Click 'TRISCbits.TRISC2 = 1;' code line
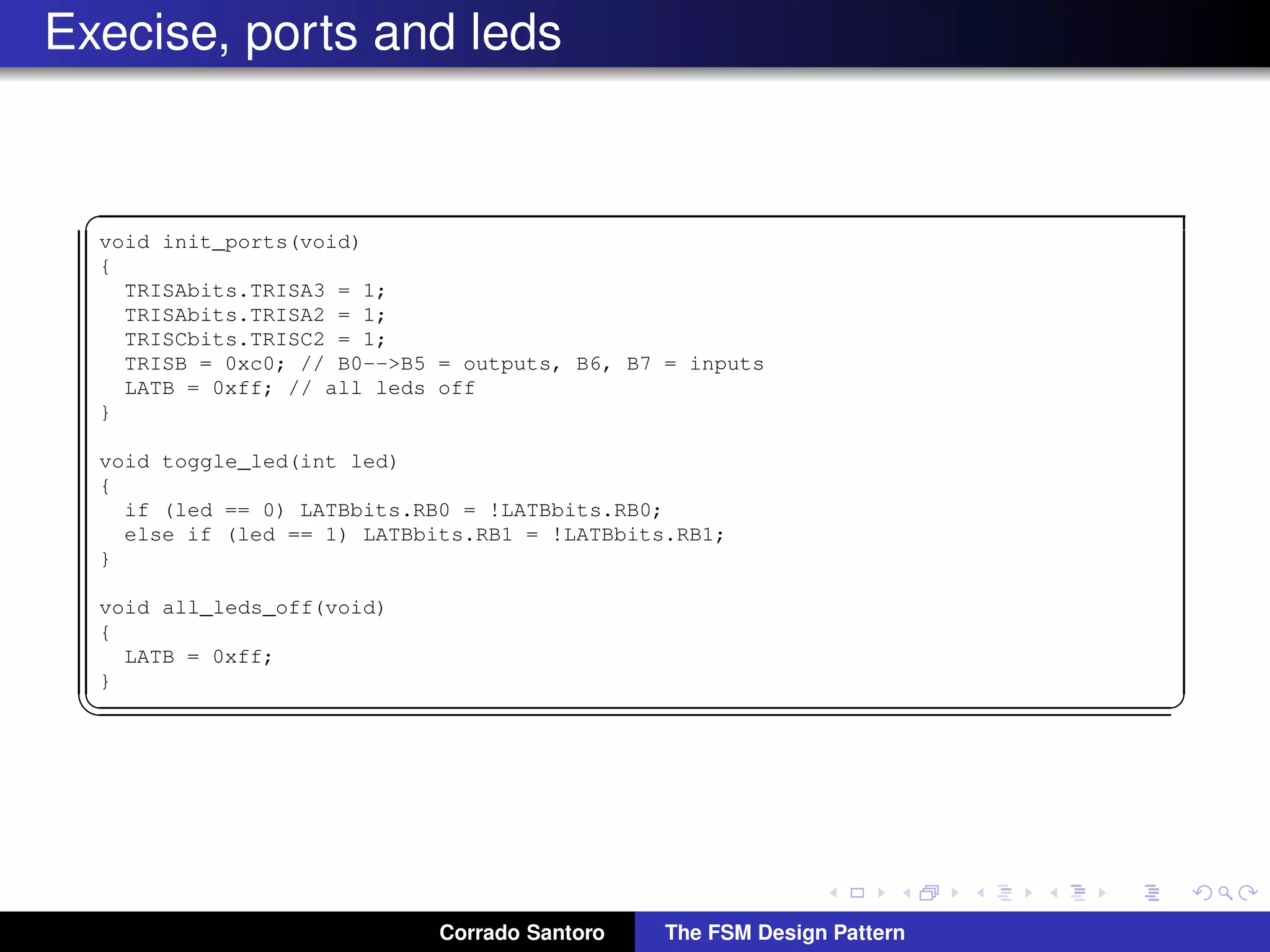The height and width of the screenshot is (952, 1270). [x=255, y=340]
